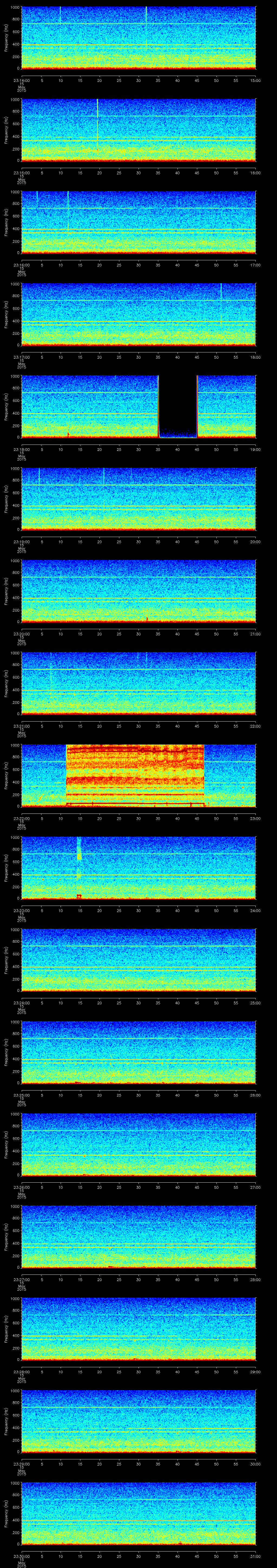Click the 19:00 end time label
The width and height of the screenshot is (277, 1568).
[256, 449]
